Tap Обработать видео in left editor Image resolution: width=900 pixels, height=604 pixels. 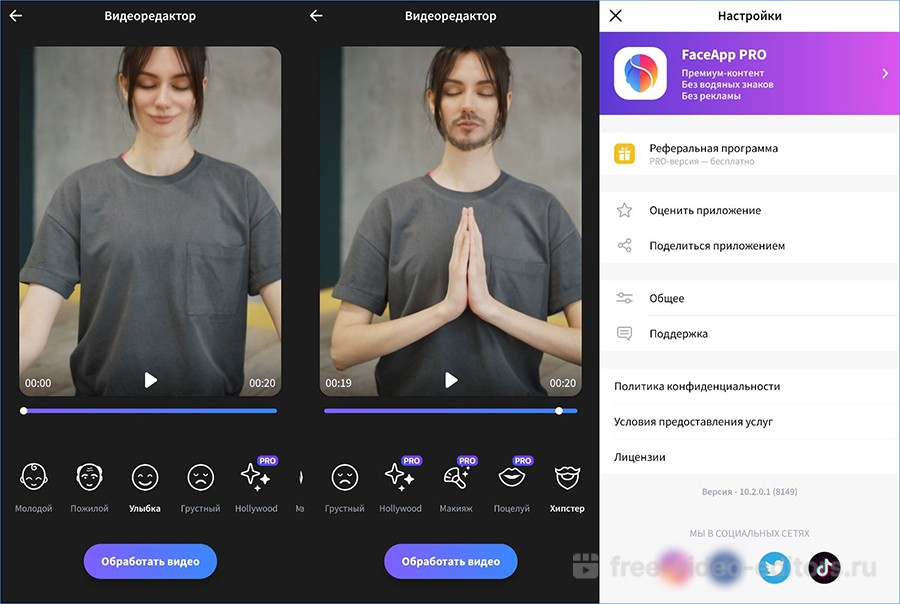[150, 561]
